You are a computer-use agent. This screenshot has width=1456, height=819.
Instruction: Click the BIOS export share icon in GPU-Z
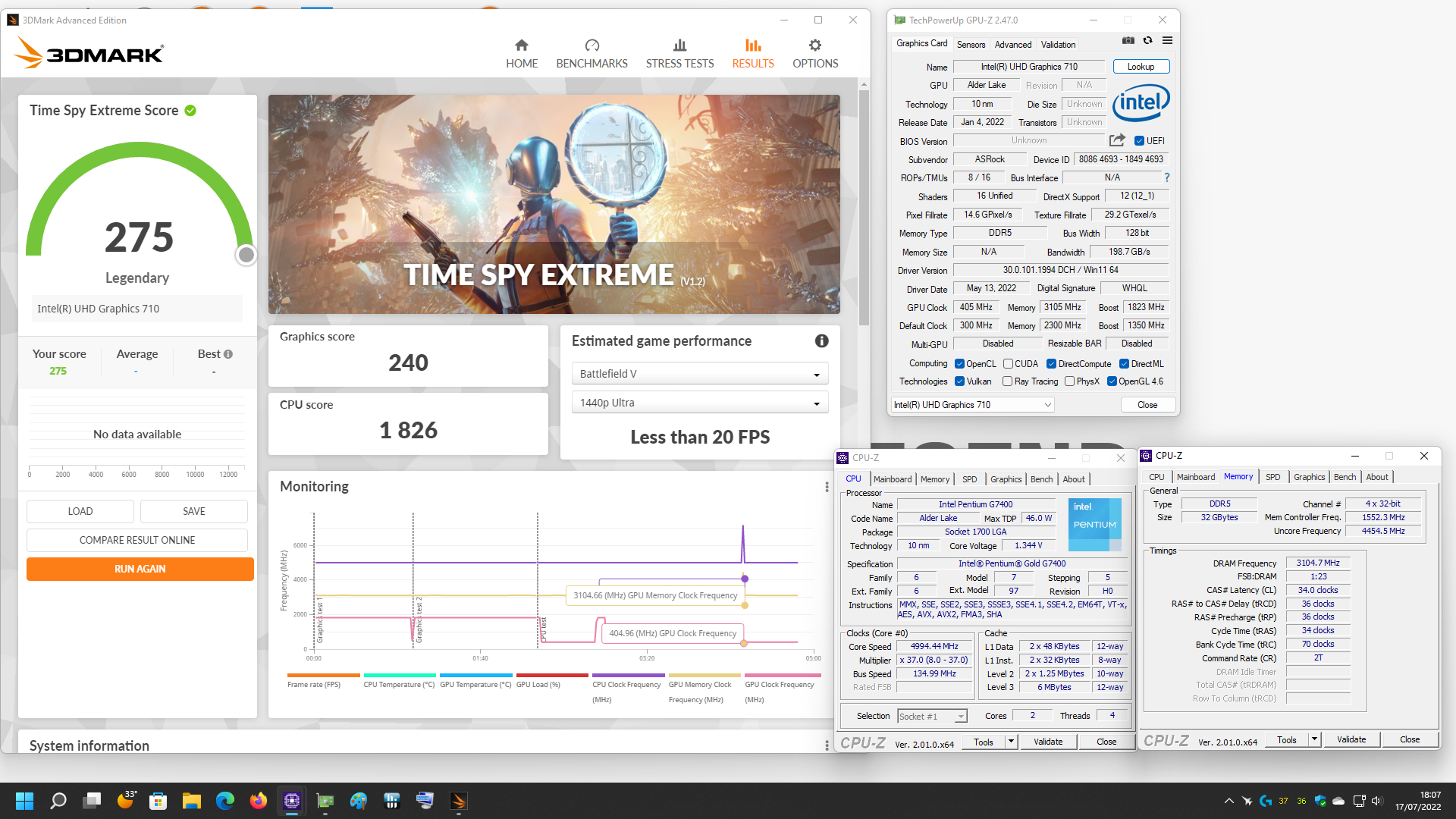tap(1117, 140)
